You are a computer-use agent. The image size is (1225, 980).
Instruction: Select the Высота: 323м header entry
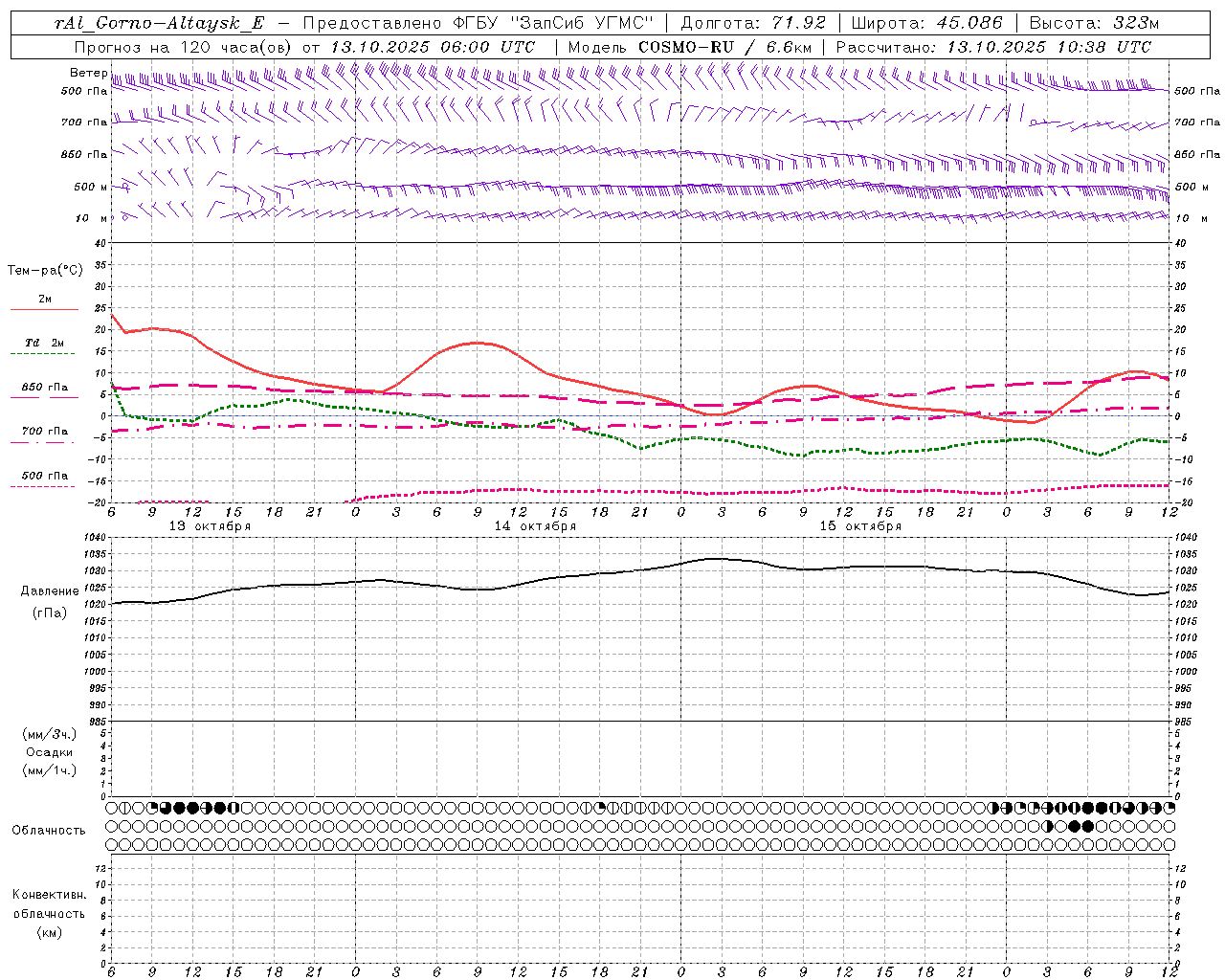coord(1094,24)
